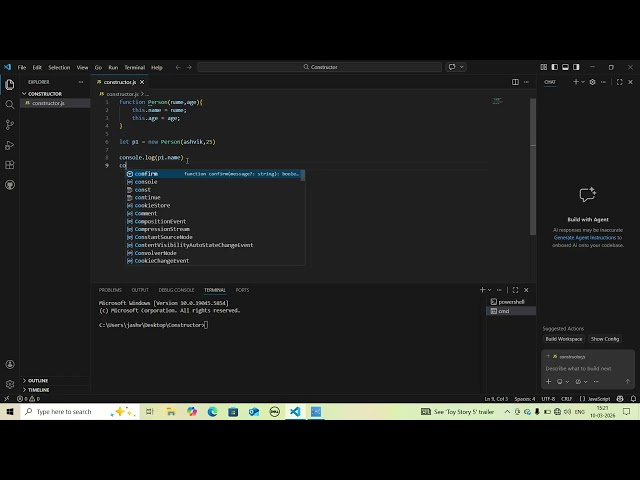Open the Extensions view
The image size is (640, 480).
pyautogui.click(x=10, y=165)
